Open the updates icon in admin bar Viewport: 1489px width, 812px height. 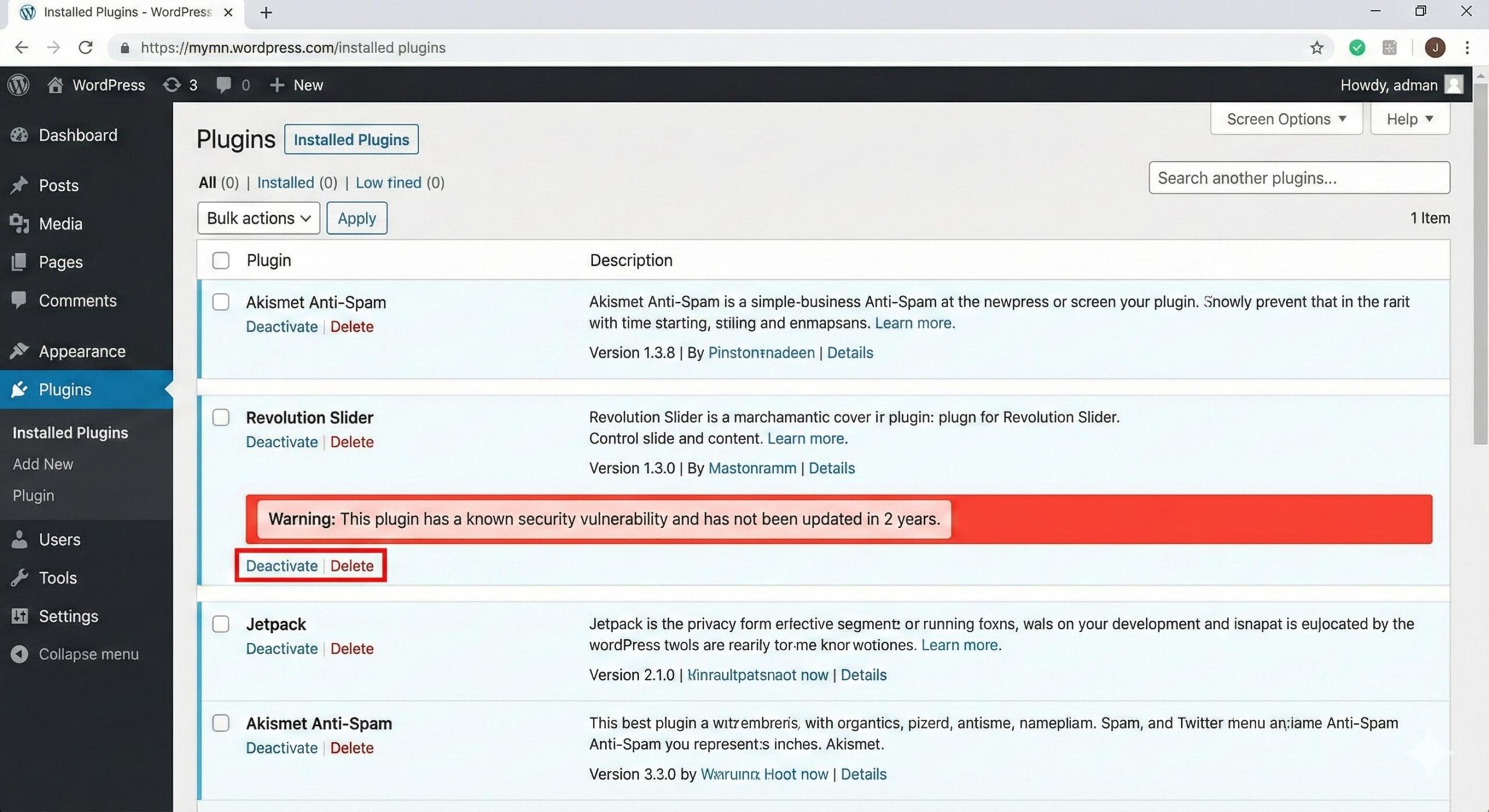tap(171, 84)
